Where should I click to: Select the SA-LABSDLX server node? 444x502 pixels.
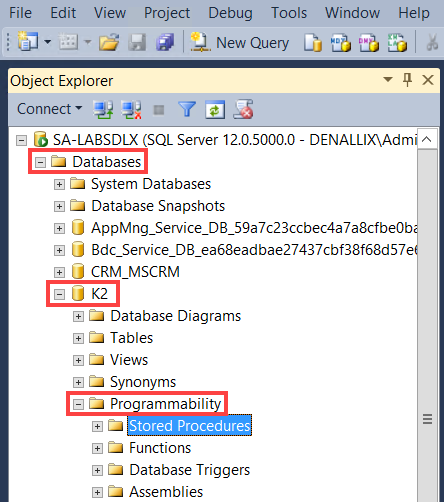coord(235,140)
